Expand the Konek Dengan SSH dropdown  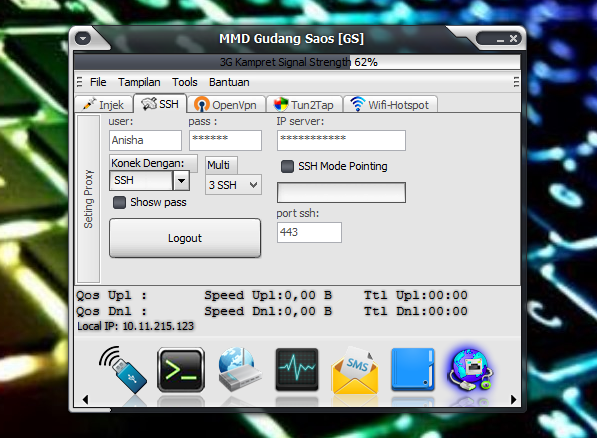[181, 181]
